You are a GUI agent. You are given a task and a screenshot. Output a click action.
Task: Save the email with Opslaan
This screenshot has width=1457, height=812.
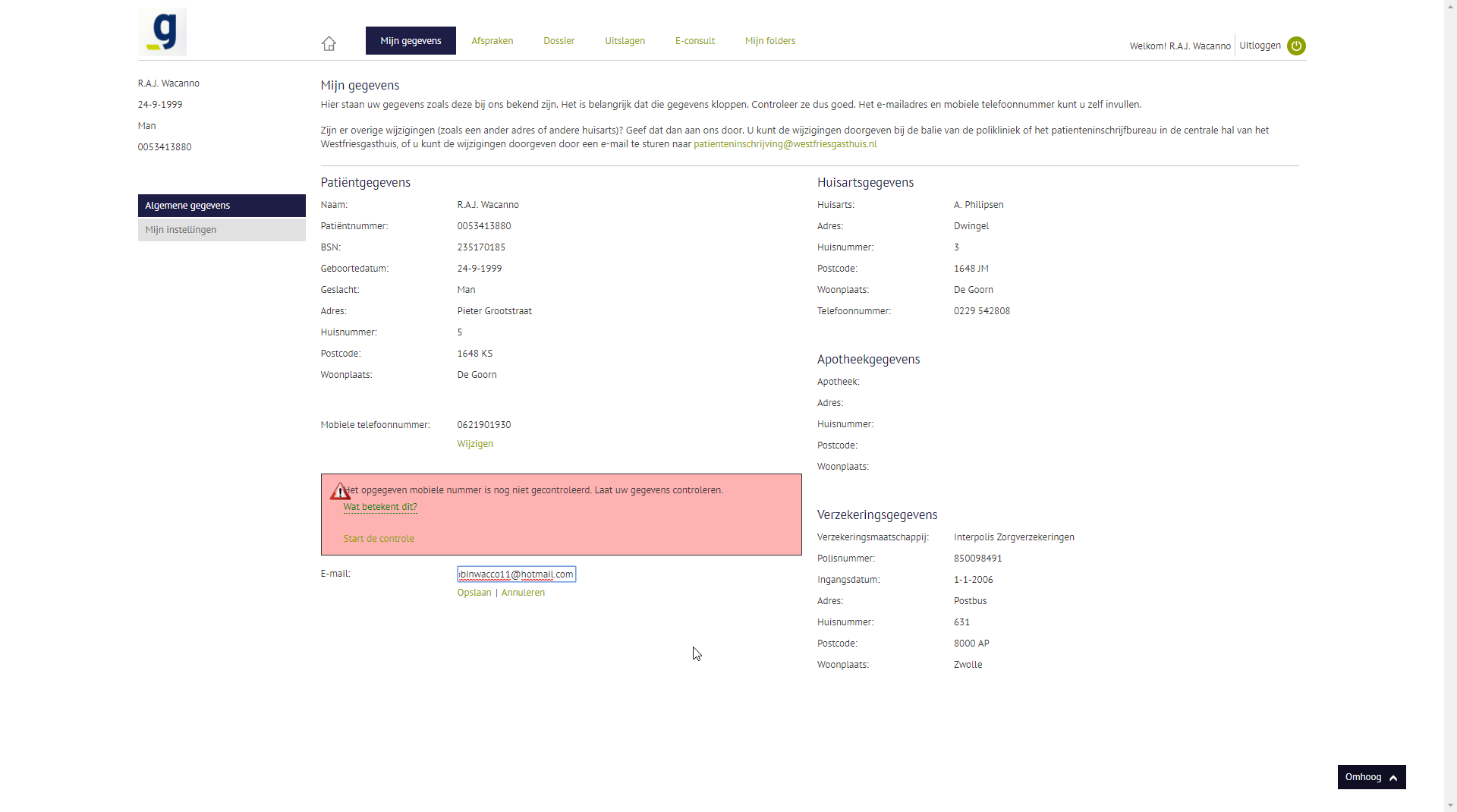[474, 593]
